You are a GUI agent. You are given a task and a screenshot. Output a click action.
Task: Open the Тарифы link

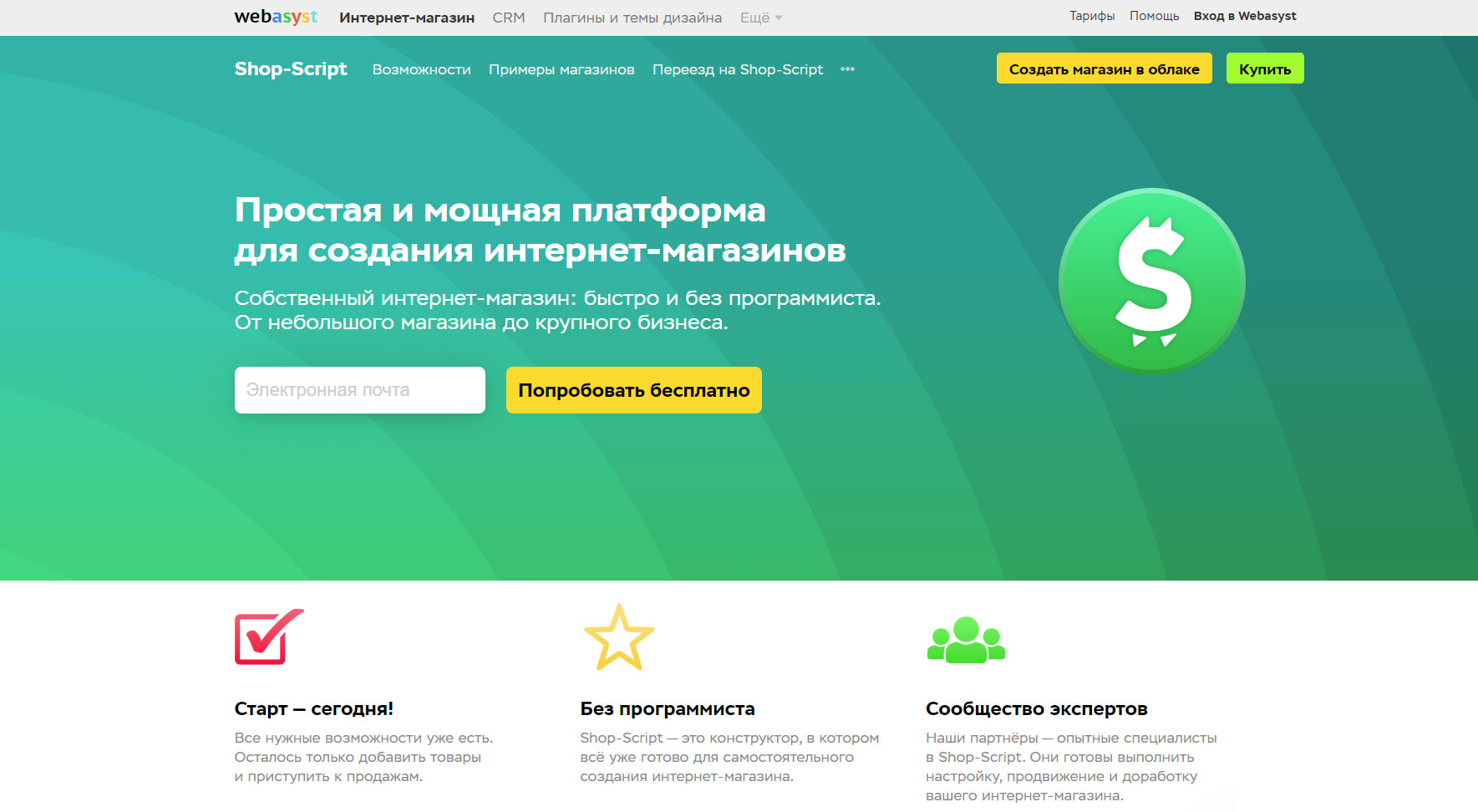pyautogui.click(x=1092, y=16)
